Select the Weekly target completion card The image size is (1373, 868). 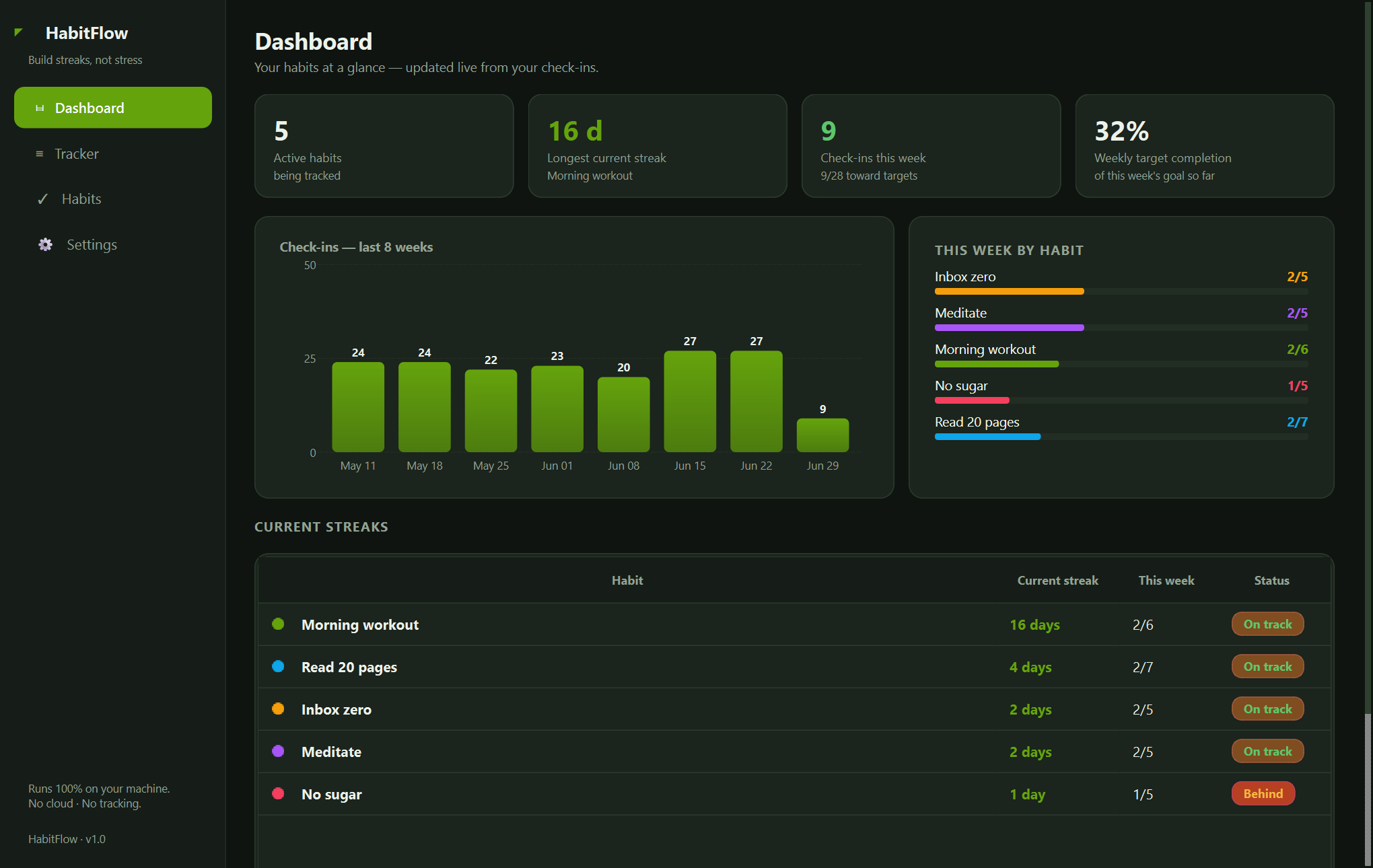1205,146
